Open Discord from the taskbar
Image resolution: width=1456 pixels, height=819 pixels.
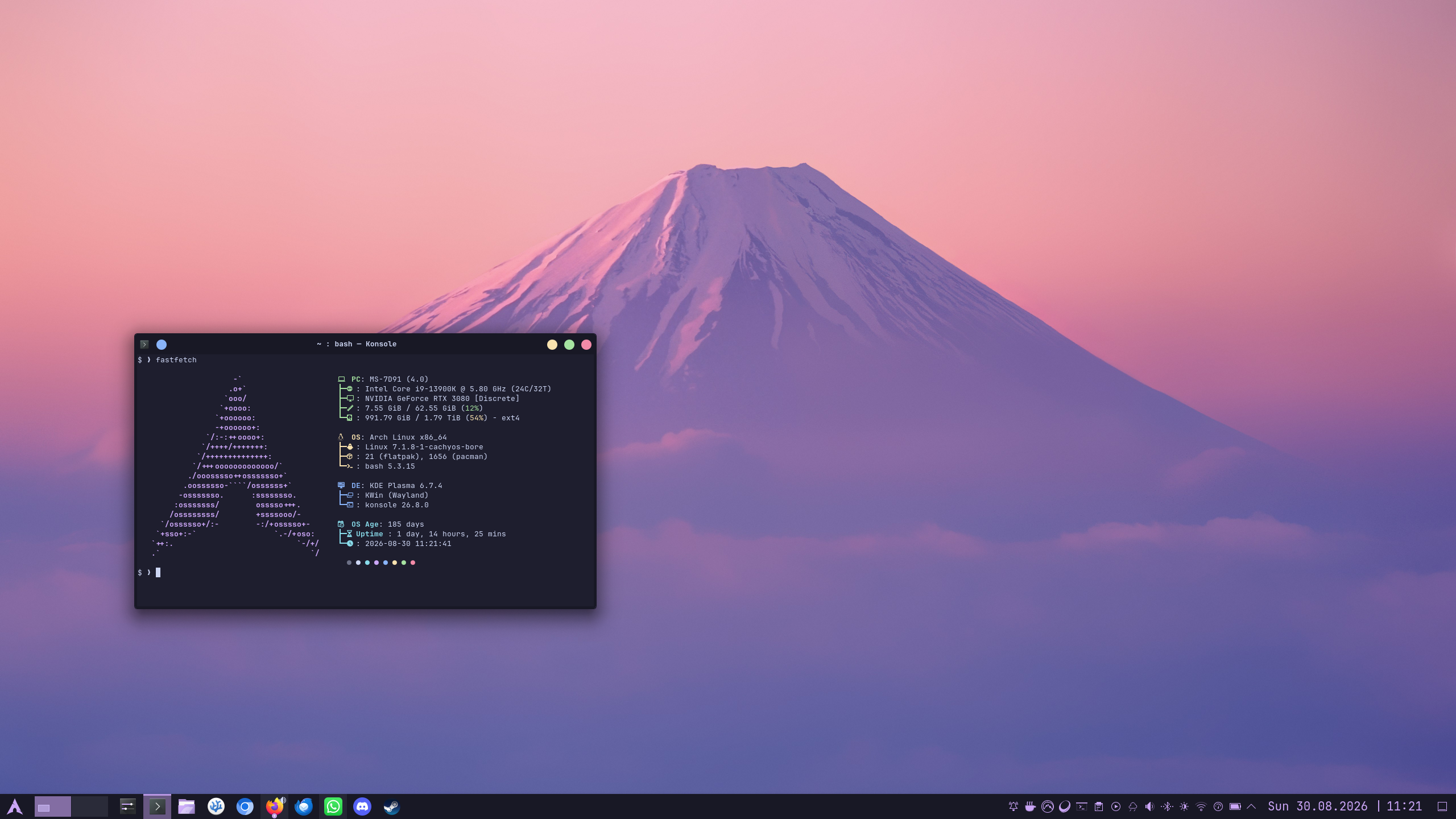pyautogui.click(x=362, y=806)
